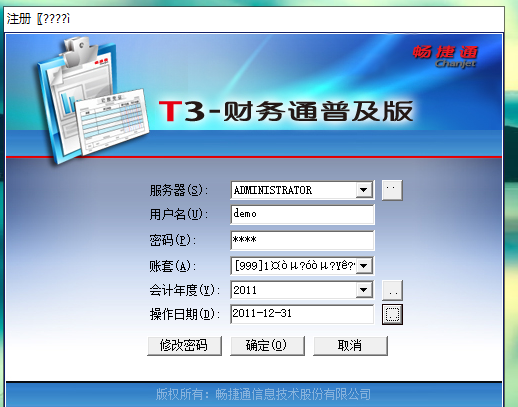
Task: Click the T3 product title graphic
Action: click(286, 111)
